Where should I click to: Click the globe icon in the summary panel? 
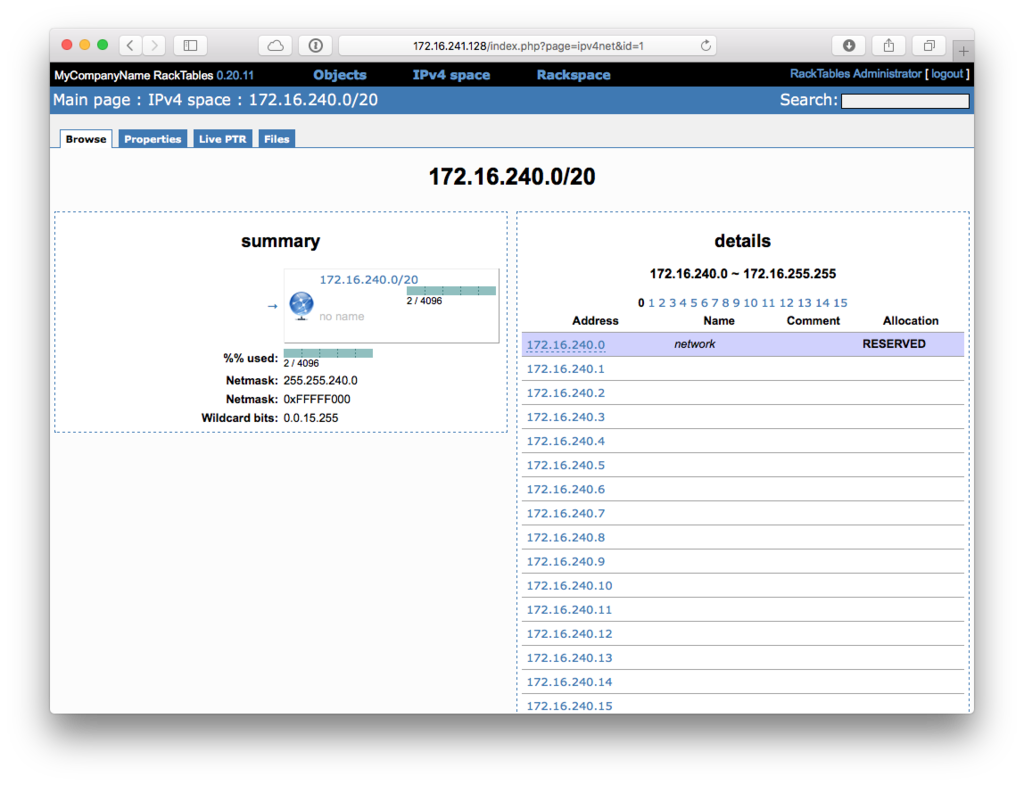(x=300, y=305)
